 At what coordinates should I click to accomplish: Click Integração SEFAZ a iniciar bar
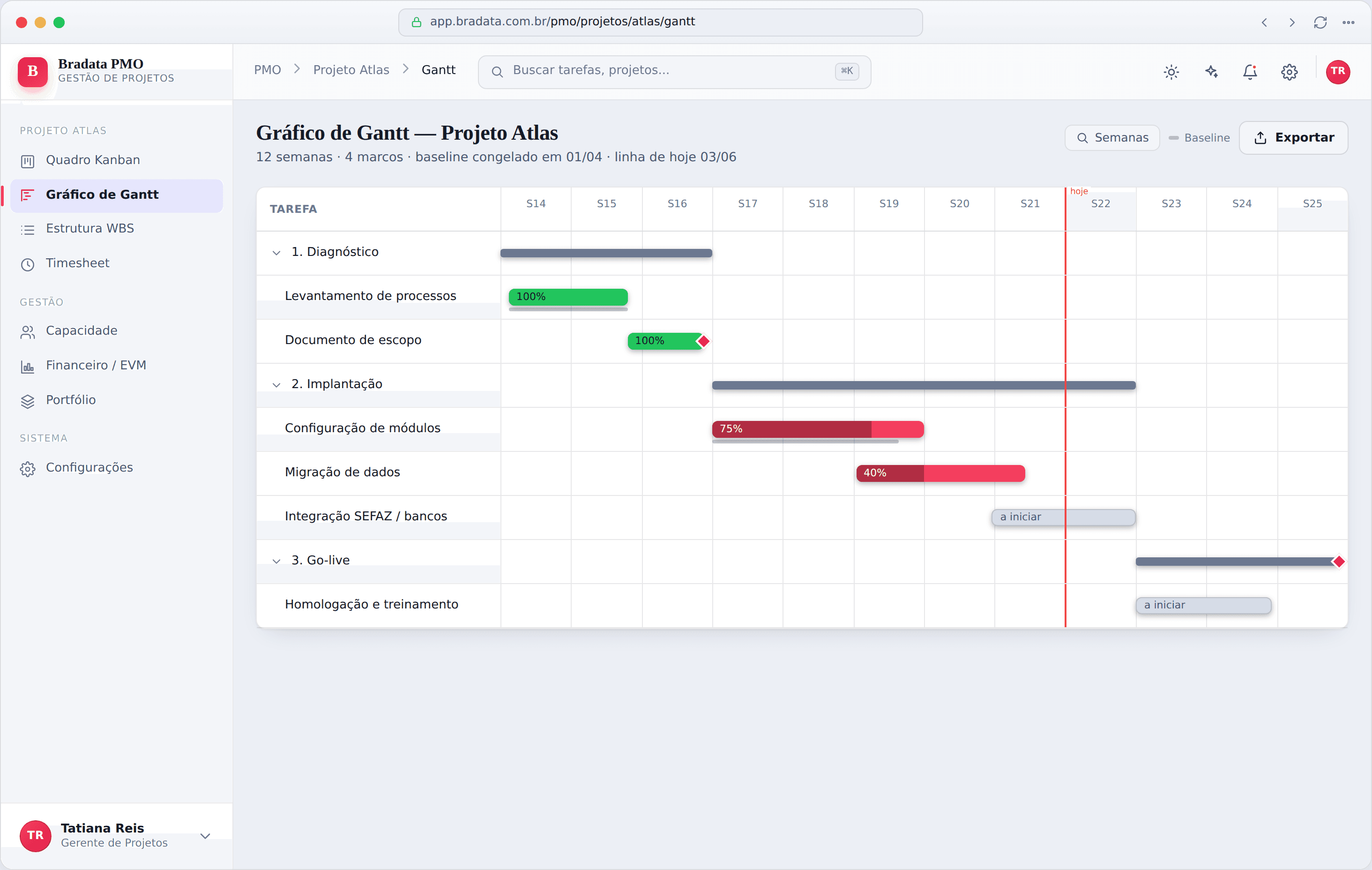(x=1063, y=517)
